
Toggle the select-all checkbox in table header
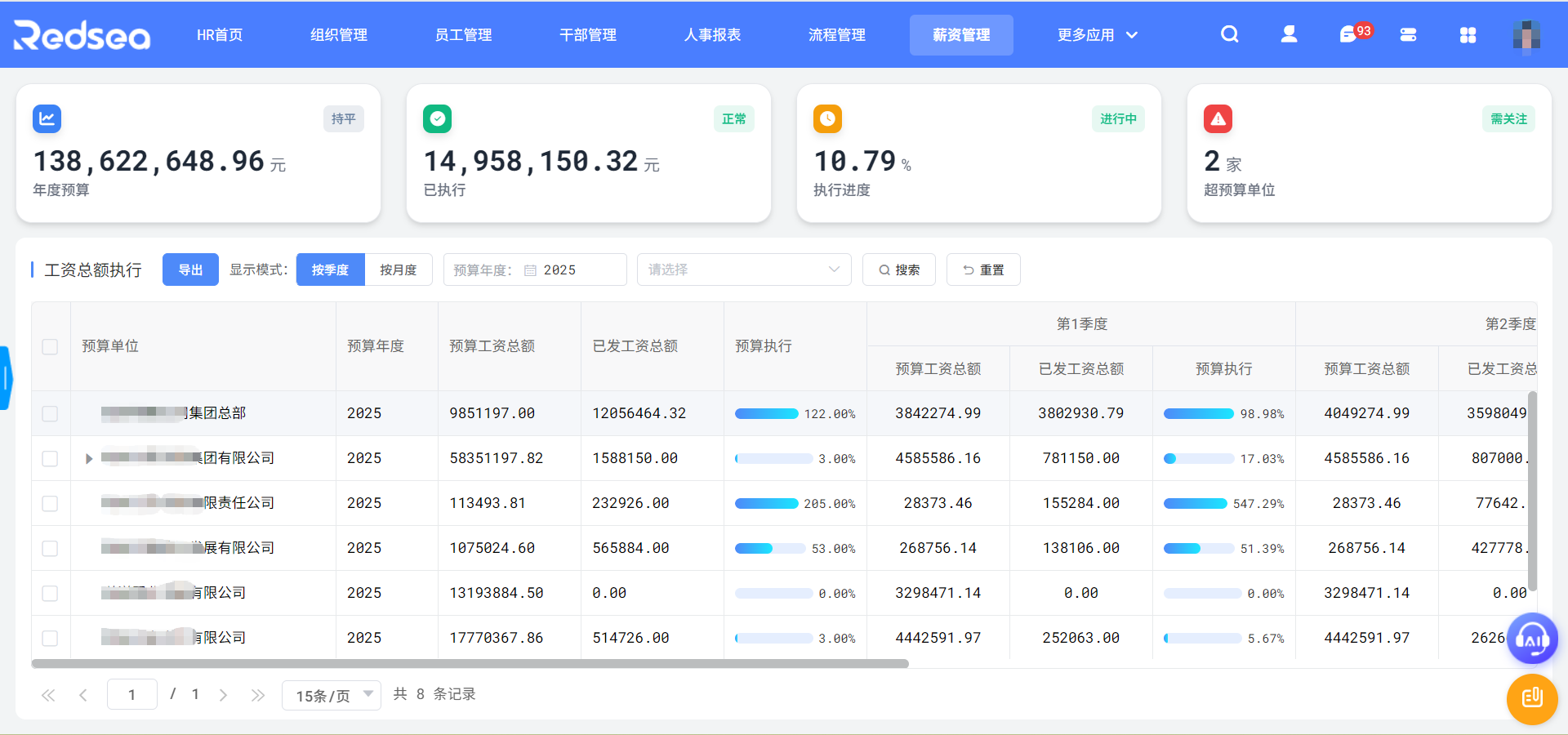coord(50,346)
